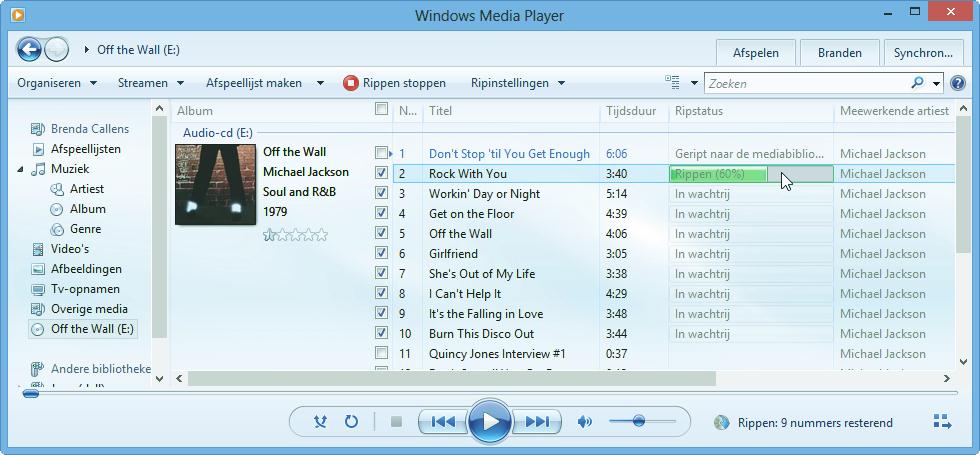980x455 pixels.
Task: Switch to the Branden tab
Action: (839, 53)
